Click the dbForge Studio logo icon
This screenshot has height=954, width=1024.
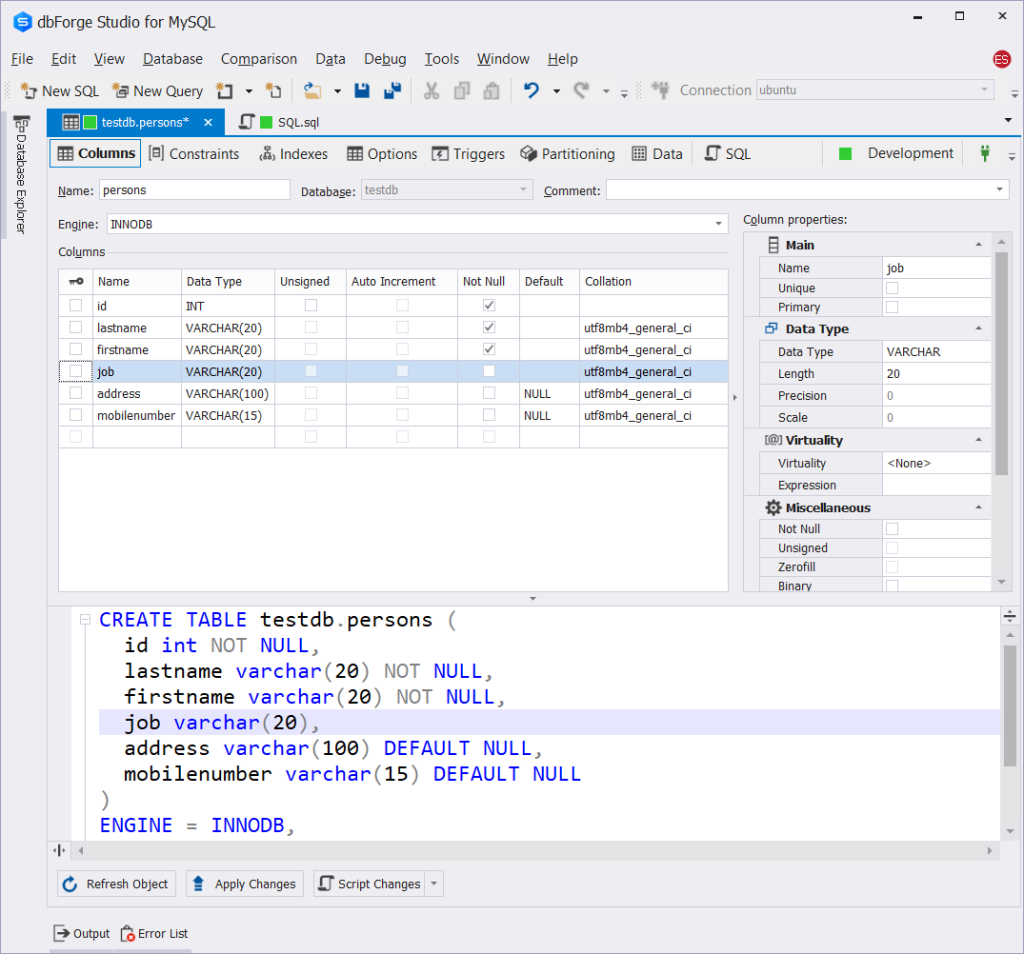pos(22,22)
